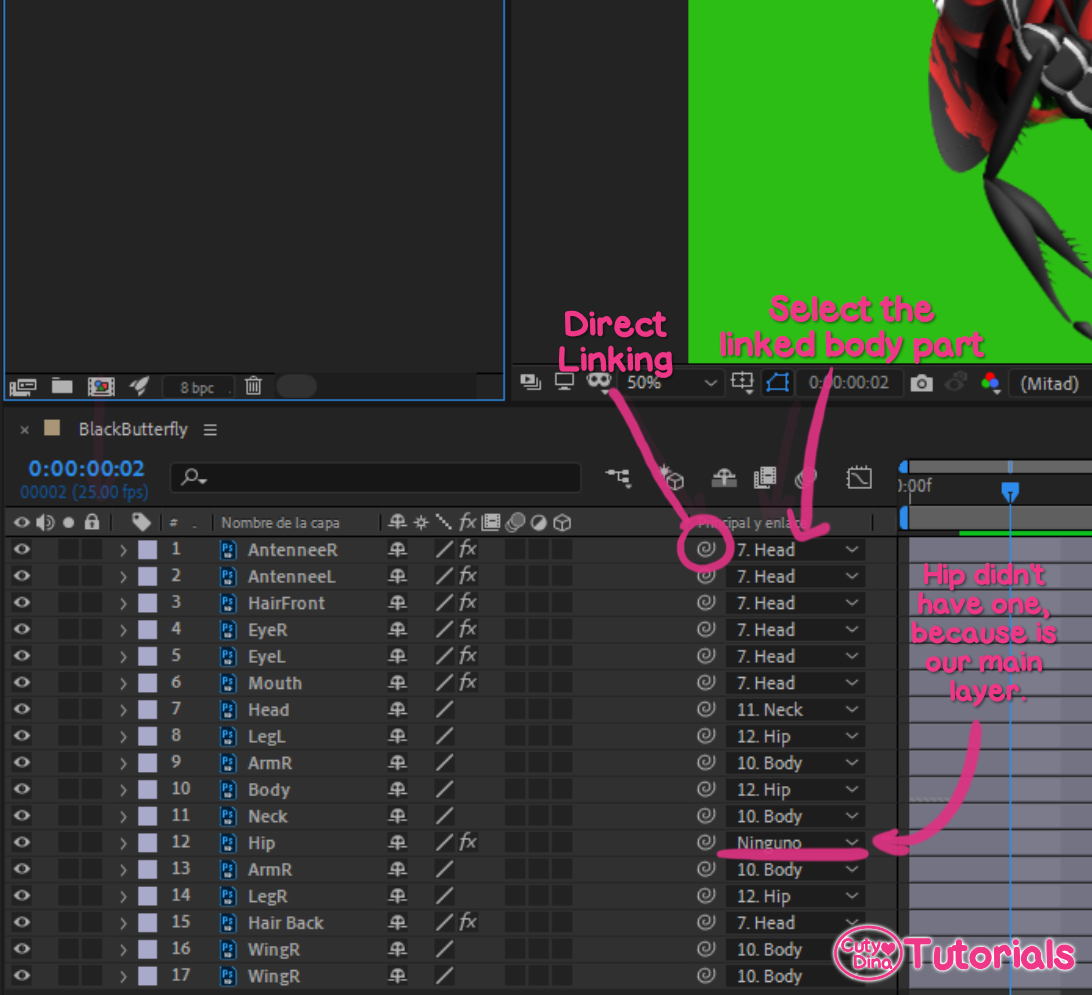
Task: Expand the AntenneeR layer properties
Action: coord(122,548)
